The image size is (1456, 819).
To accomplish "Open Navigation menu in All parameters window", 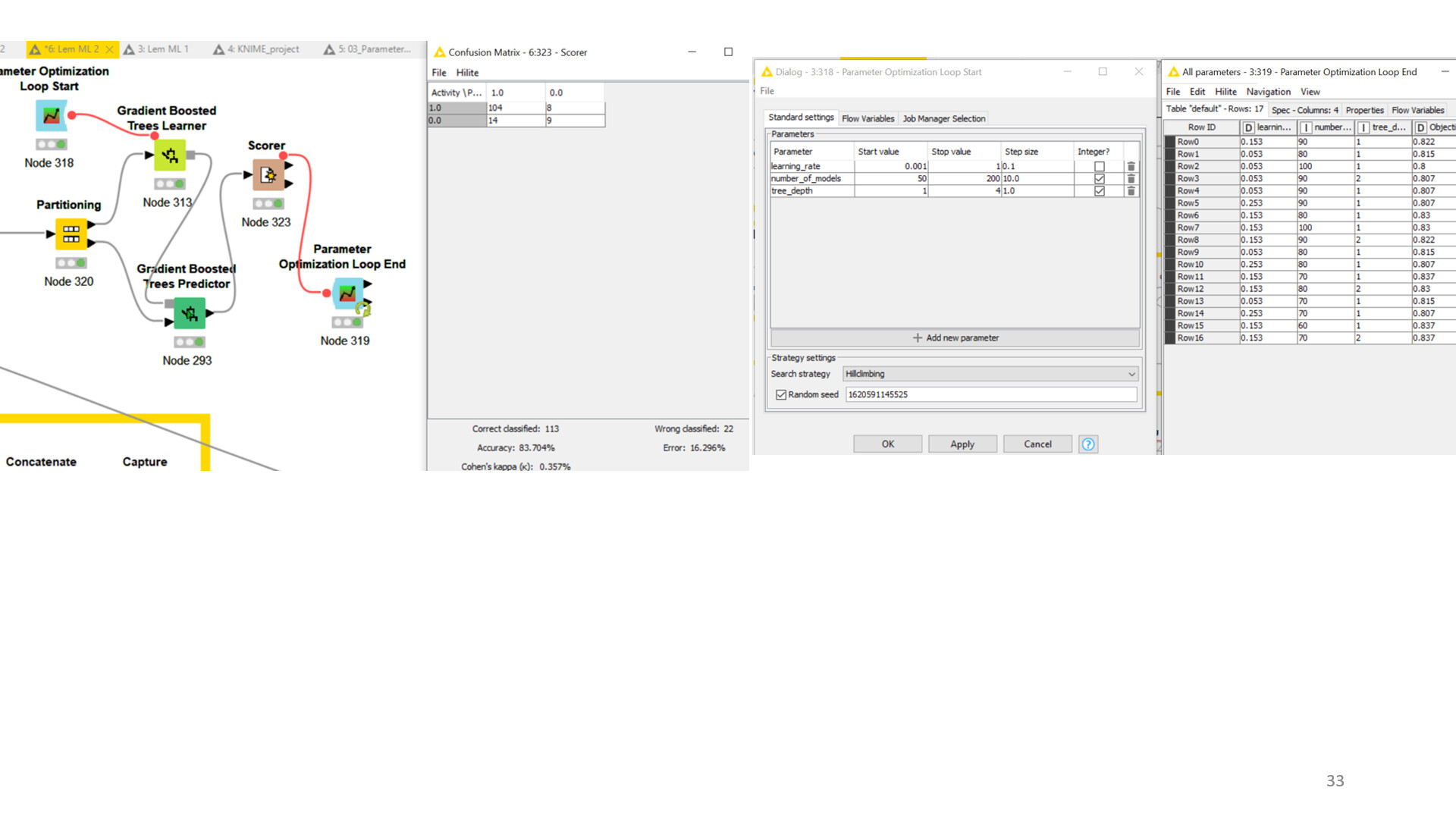I will pos(1268,92).
